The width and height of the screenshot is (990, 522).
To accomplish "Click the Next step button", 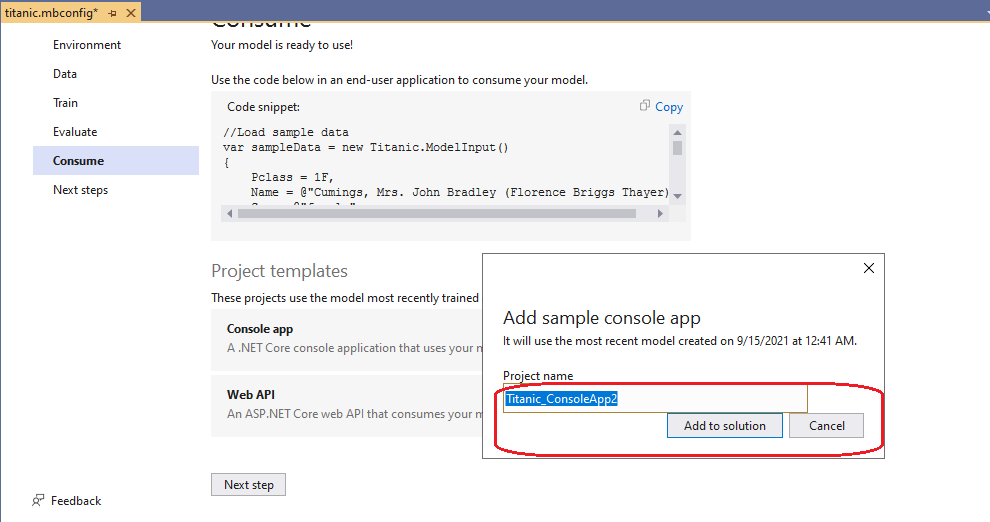I will click(248, 485).
